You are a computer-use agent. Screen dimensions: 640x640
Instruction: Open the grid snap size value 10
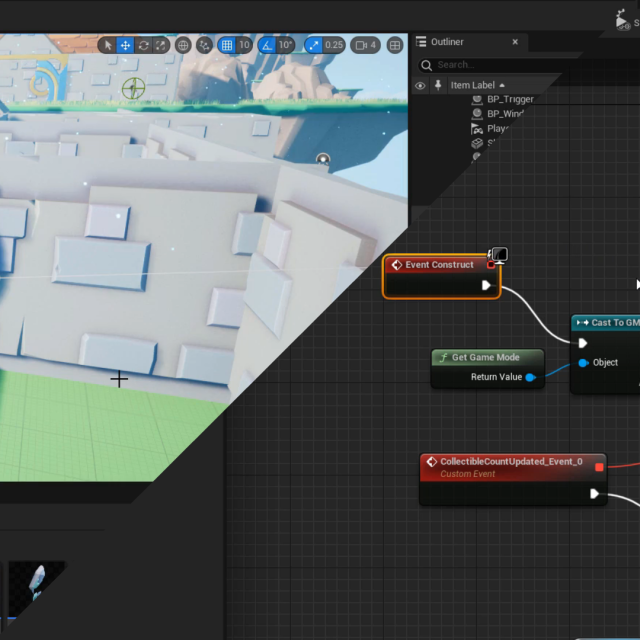tap(244, 45)
